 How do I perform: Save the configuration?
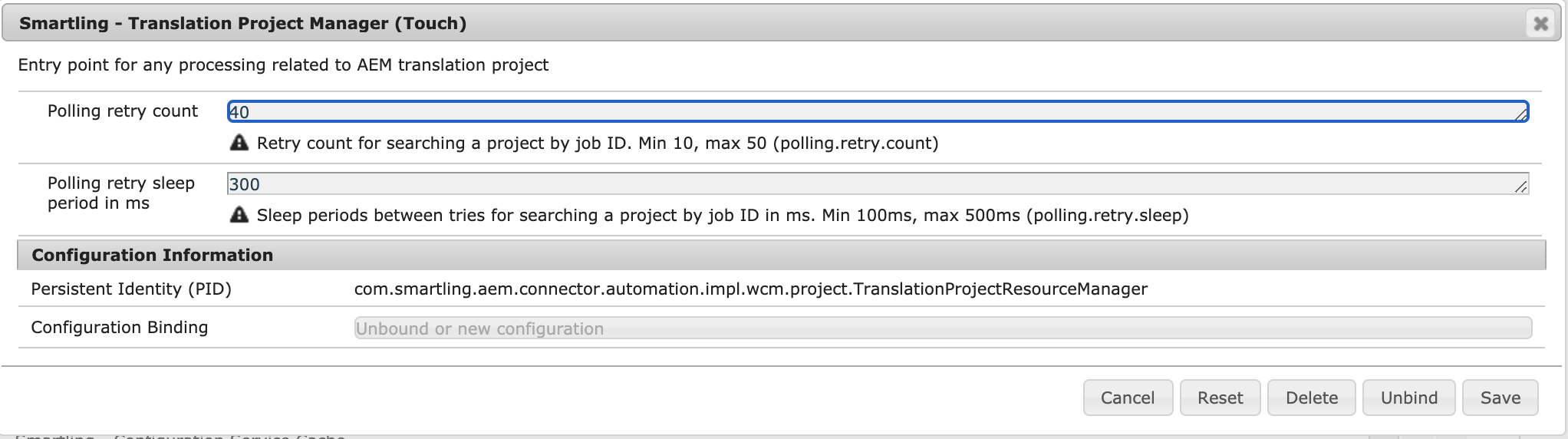pyautogui.click(x=1500, y=398)
